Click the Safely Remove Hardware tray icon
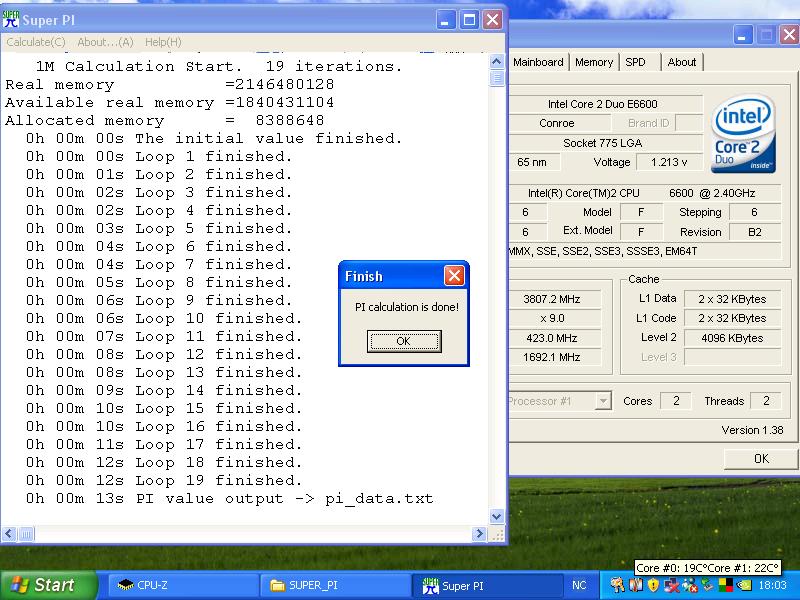This screenshot has height=600, width=800. [x=707, y=585]
